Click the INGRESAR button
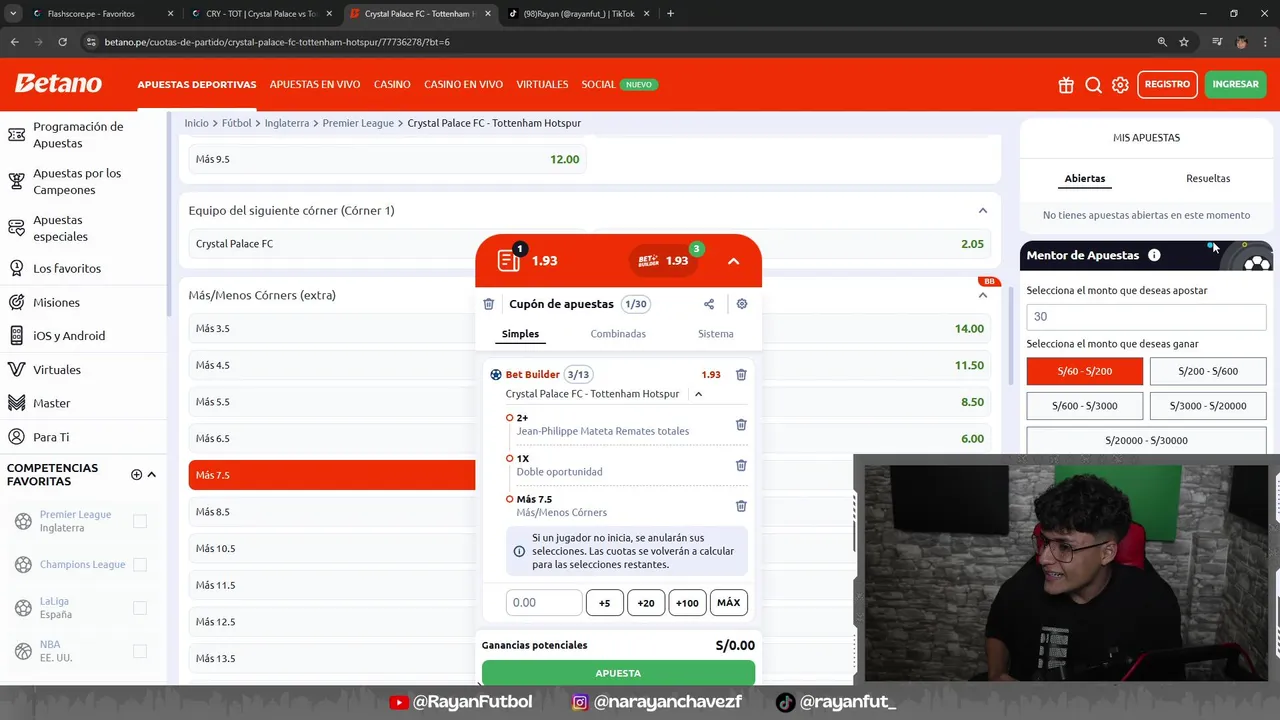This screenshot has width=1280, height=720. pos(1236,85)
